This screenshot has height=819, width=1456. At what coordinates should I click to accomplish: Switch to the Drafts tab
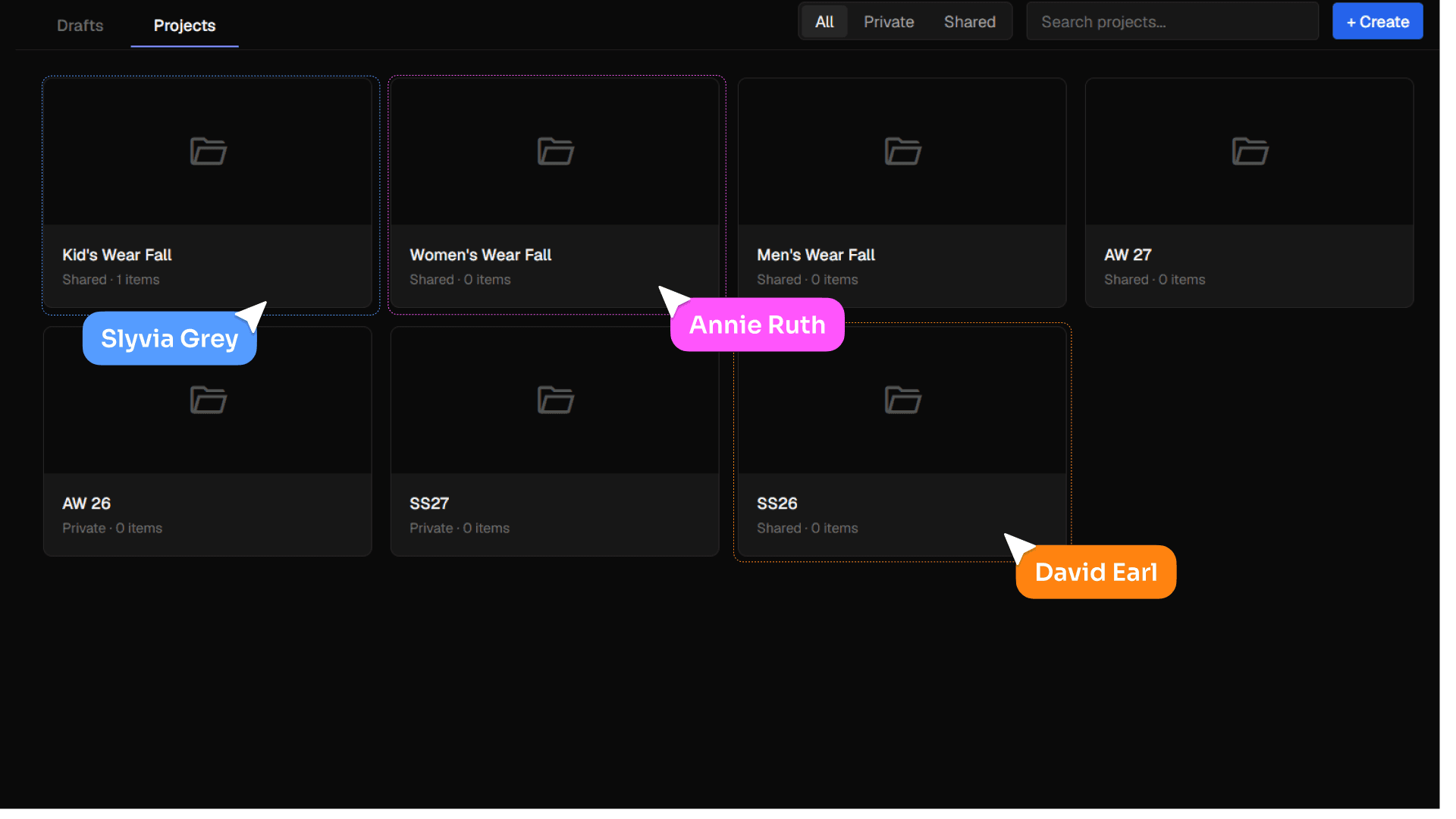80,26
